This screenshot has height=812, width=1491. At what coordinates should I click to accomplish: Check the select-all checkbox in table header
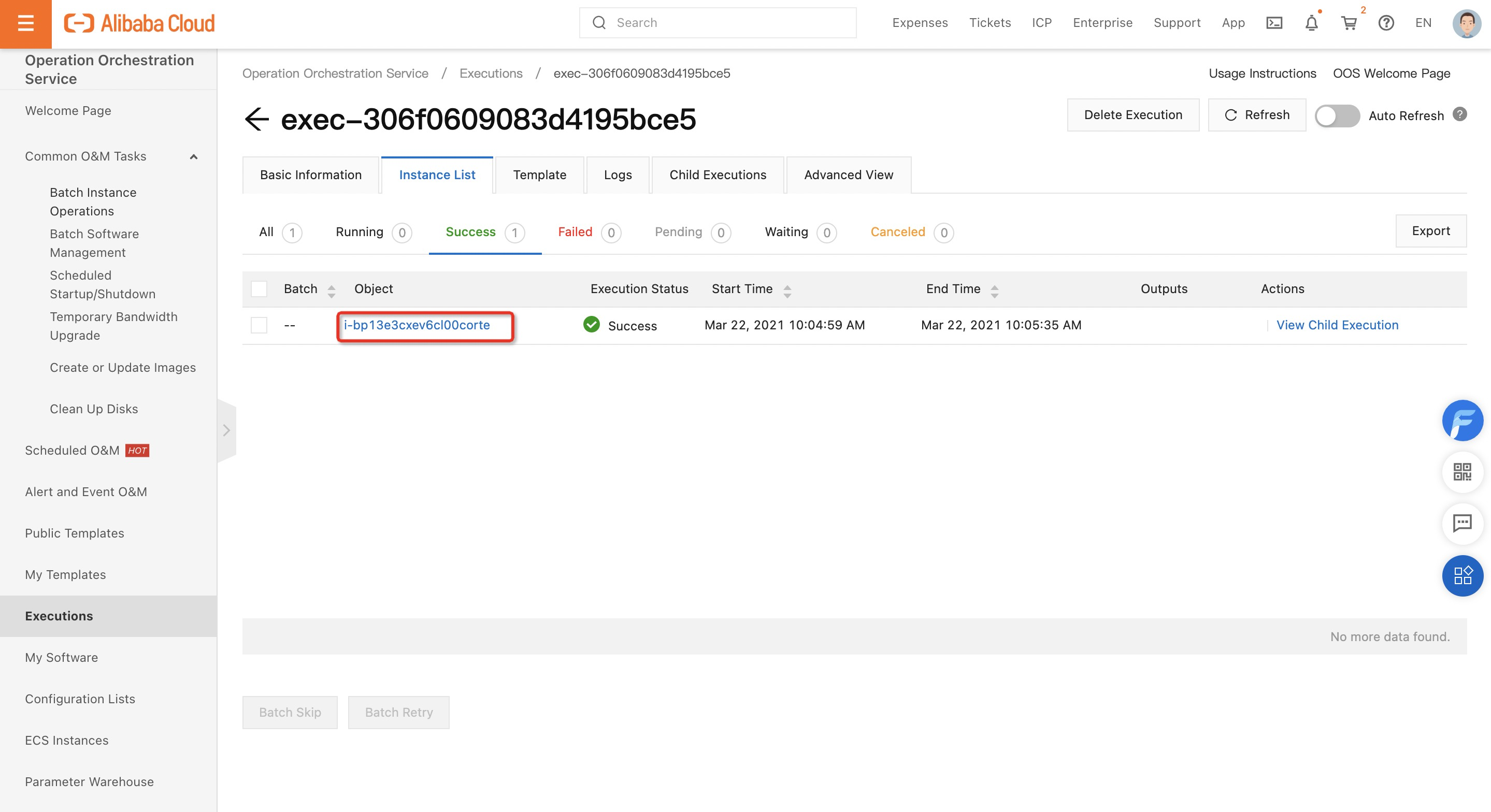[x=259, y=289]
